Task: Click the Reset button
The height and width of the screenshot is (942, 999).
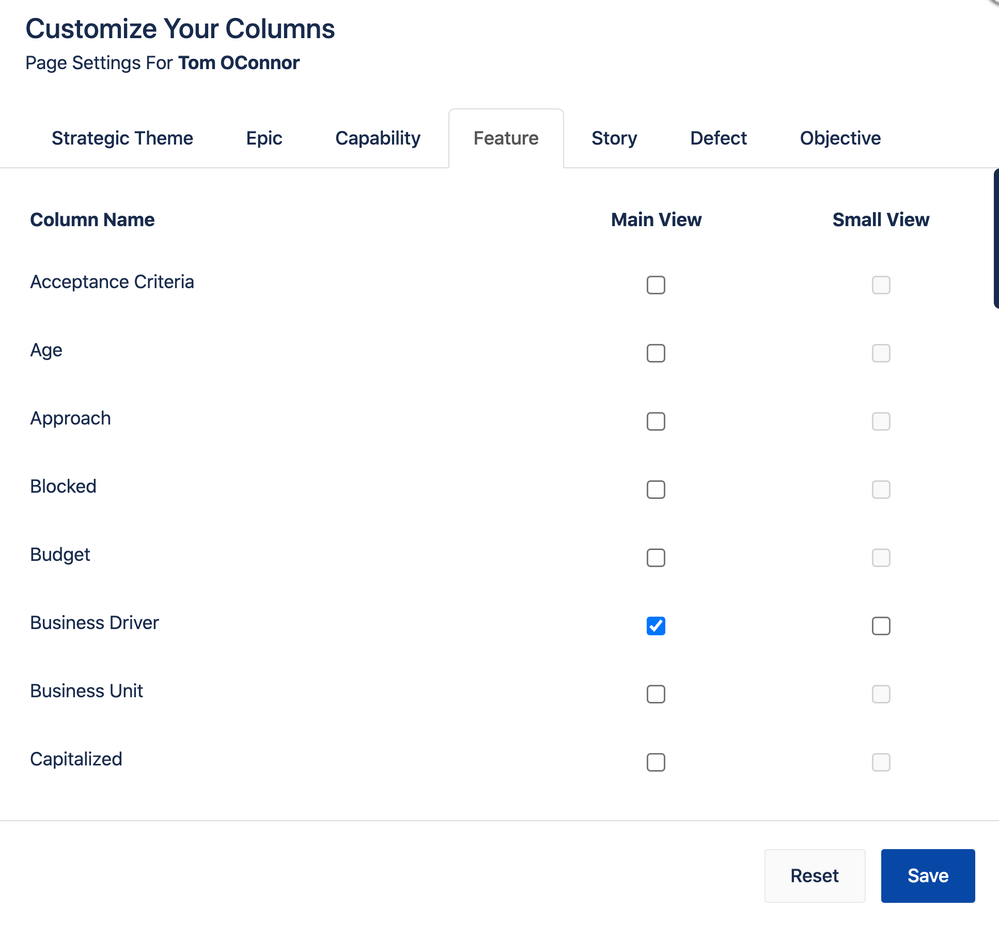Action: point(814,876)
